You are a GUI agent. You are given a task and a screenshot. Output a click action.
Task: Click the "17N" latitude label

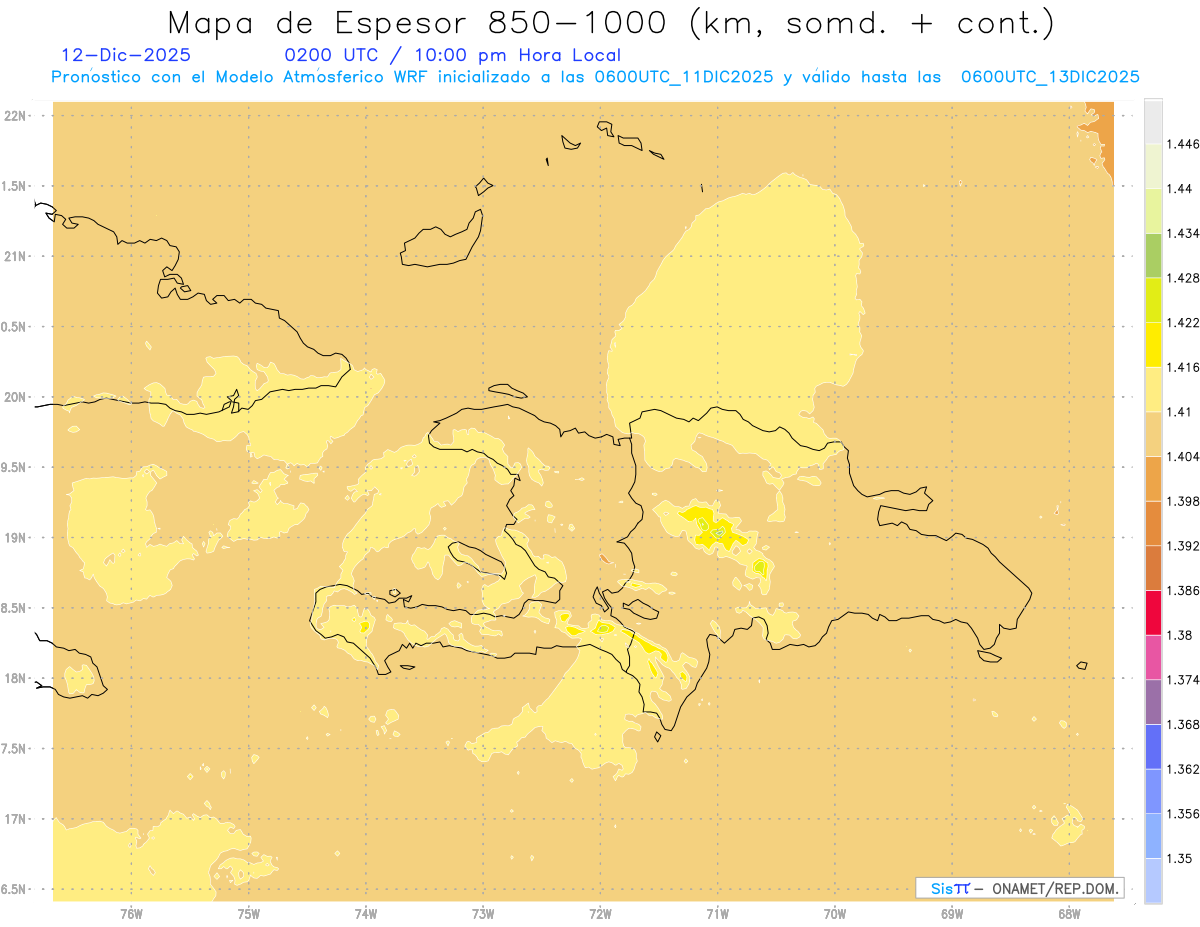17,819
